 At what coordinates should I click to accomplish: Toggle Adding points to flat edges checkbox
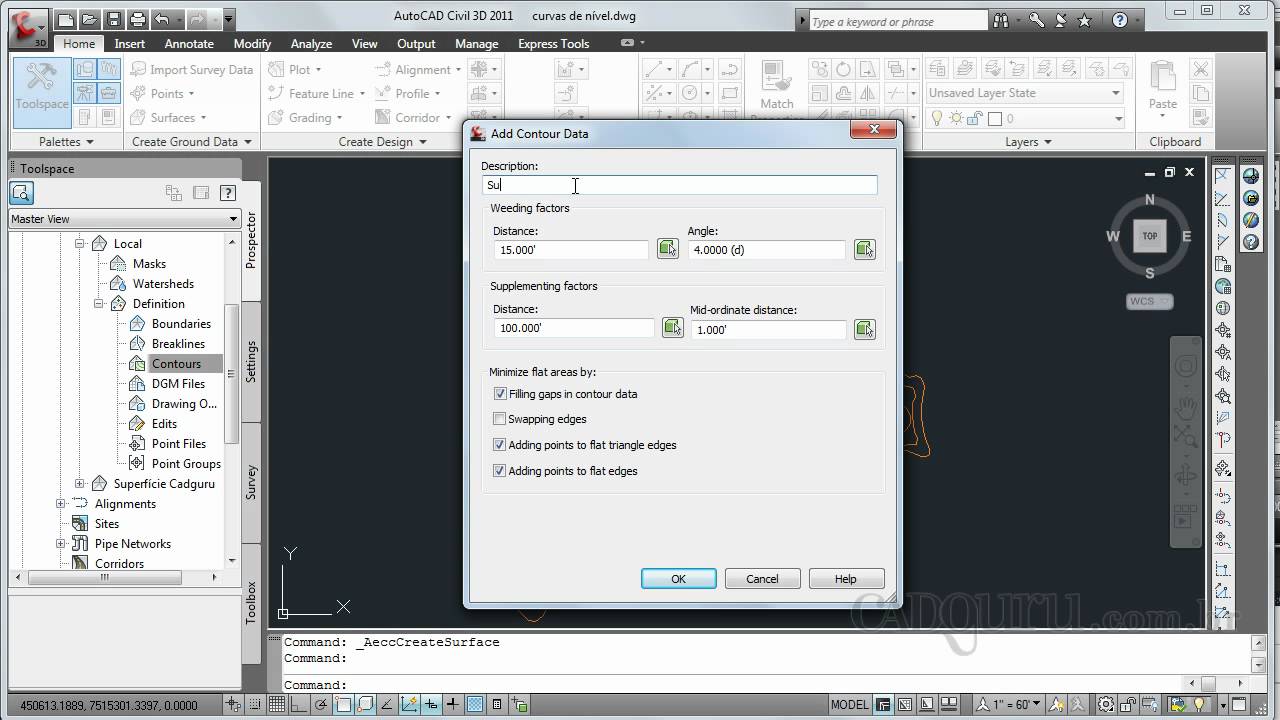coord(500,471)
